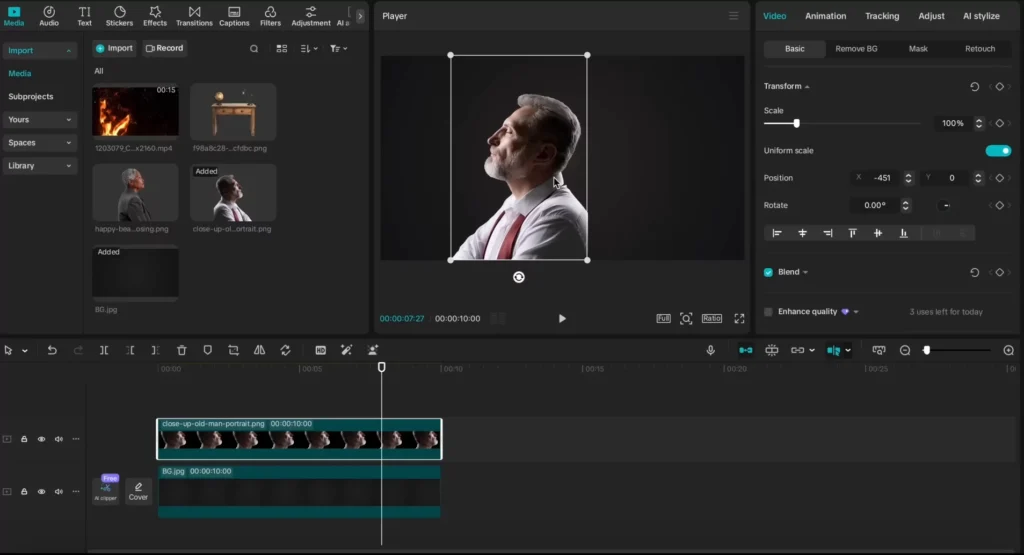Image resolution: width=1024 pixels, height=555 pixels.
Task: Switch to the Adjust tab
Action: (x=931, y=16)
